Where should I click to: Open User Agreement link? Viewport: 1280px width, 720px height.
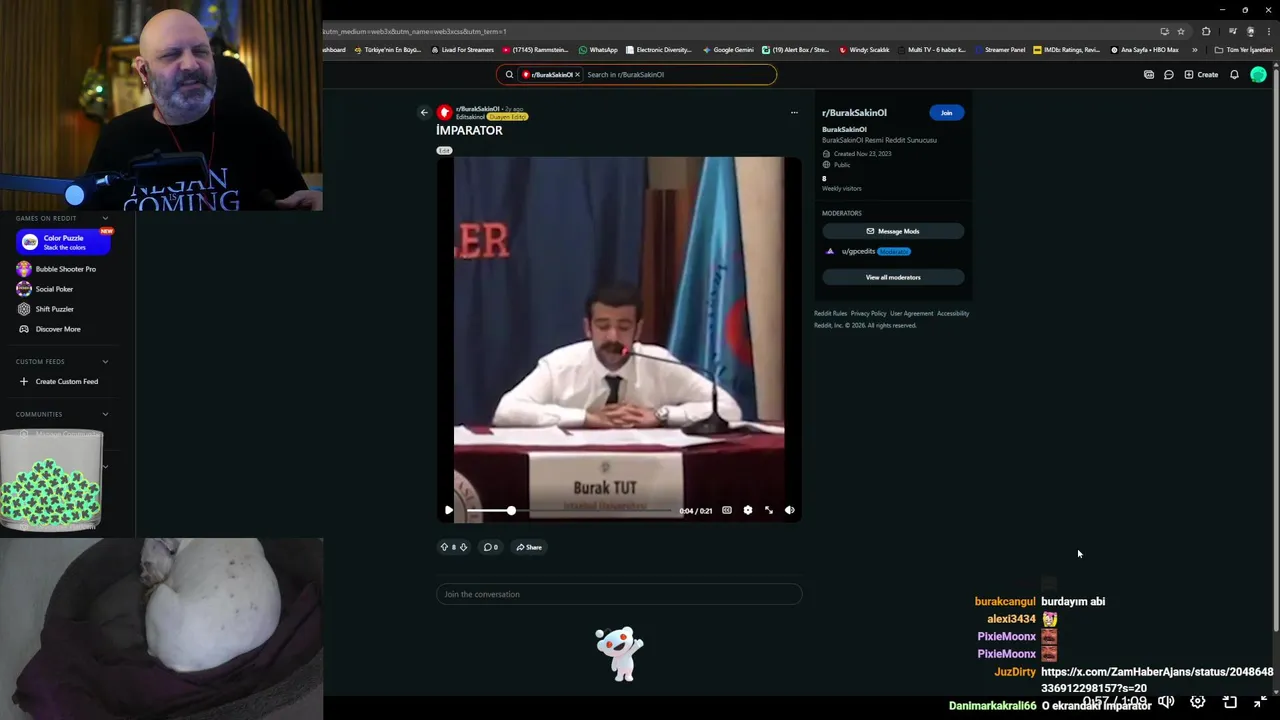point(911,313)
